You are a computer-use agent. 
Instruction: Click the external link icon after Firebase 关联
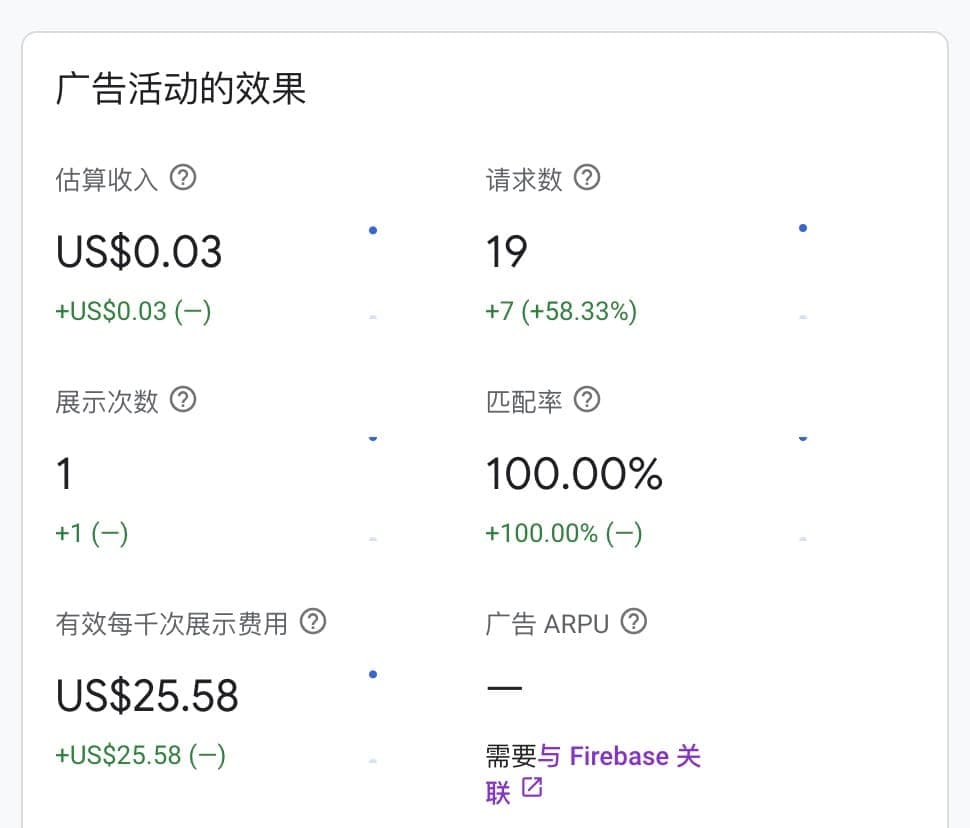coord(532,789)
